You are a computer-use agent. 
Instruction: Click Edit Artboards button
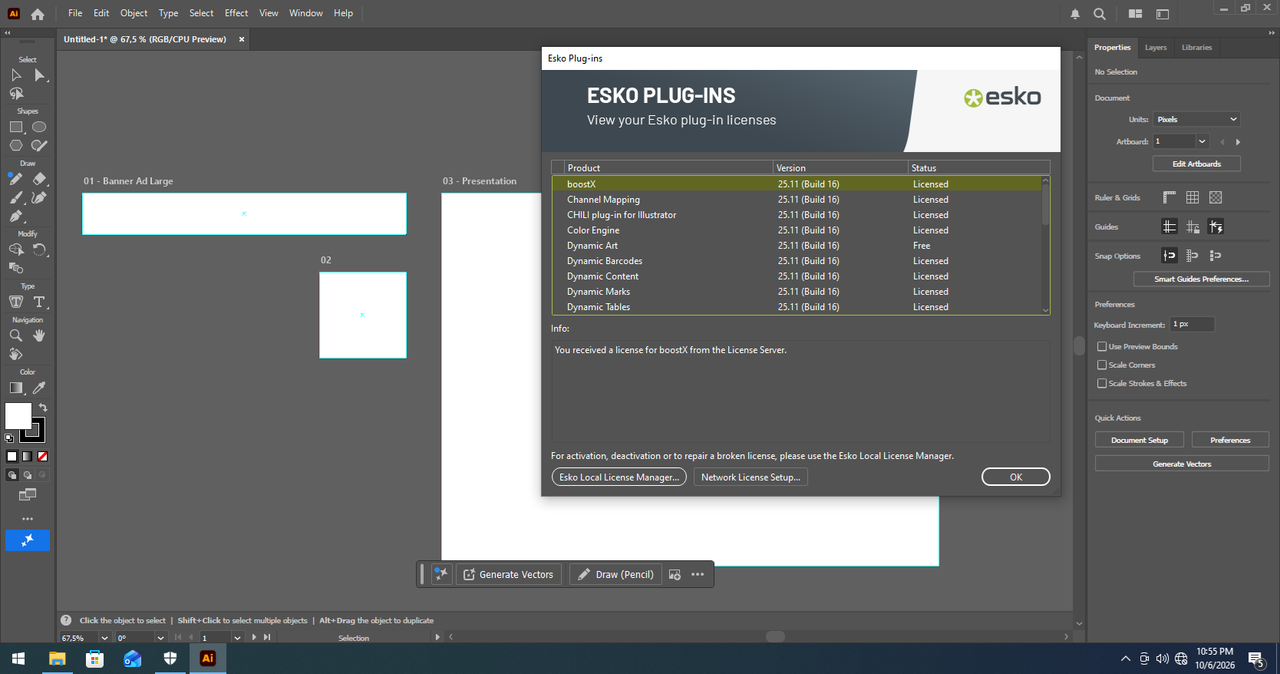(x=1197, y=164)
